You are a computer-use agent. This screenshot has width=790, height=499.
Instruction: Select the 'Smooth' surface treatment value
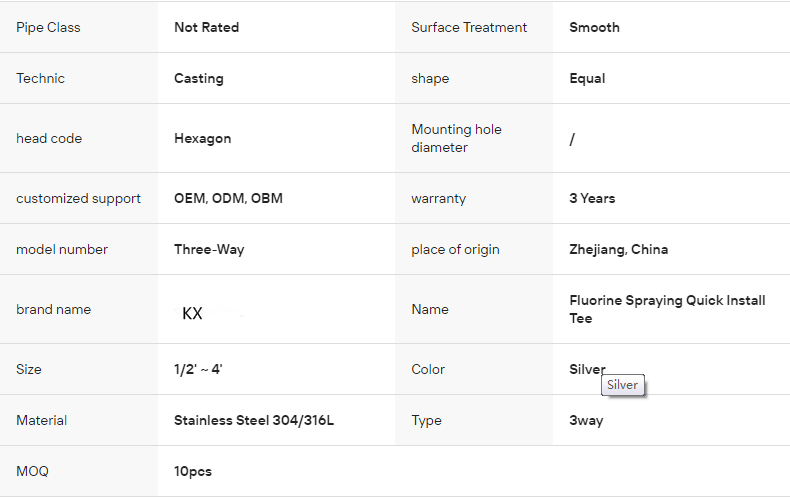pyautogui.click(x=594, y=27)
